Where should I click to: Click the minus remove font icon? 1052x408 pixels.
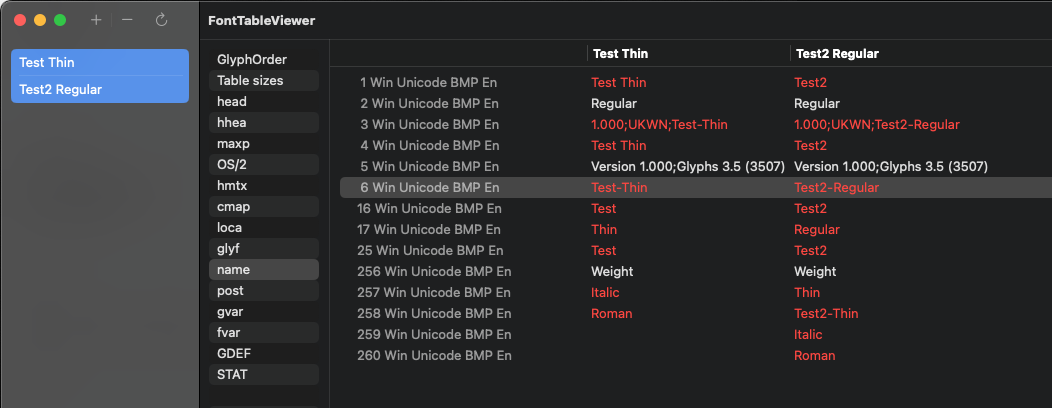(x=127, y=20)
